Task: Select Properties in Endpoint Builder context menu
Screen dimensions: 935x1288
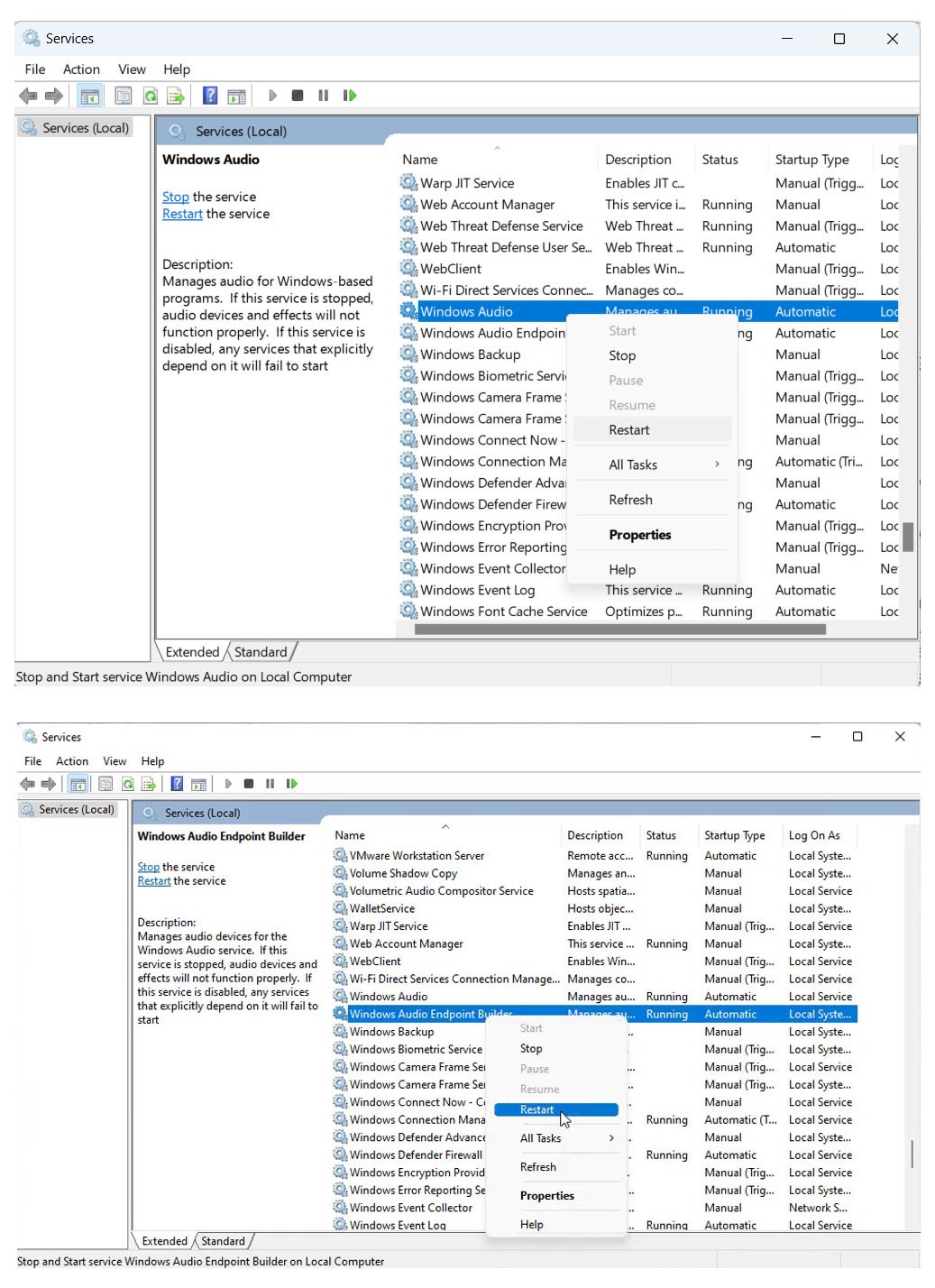Action: [546, 1196]
